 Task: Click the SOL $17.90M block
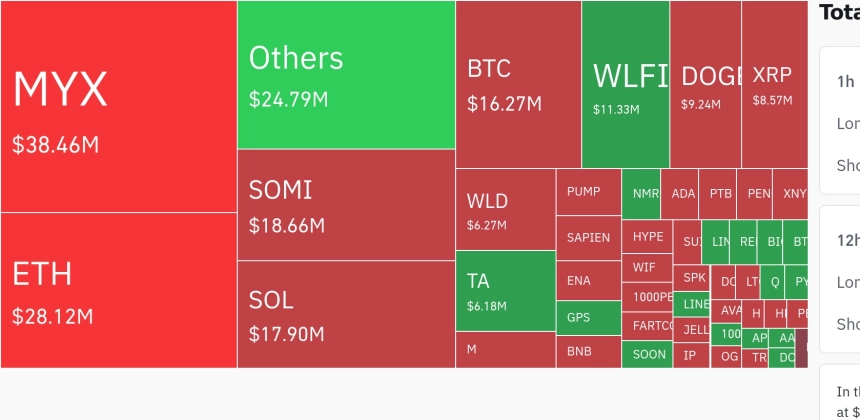pyautogui.click(x=347, y=314)
